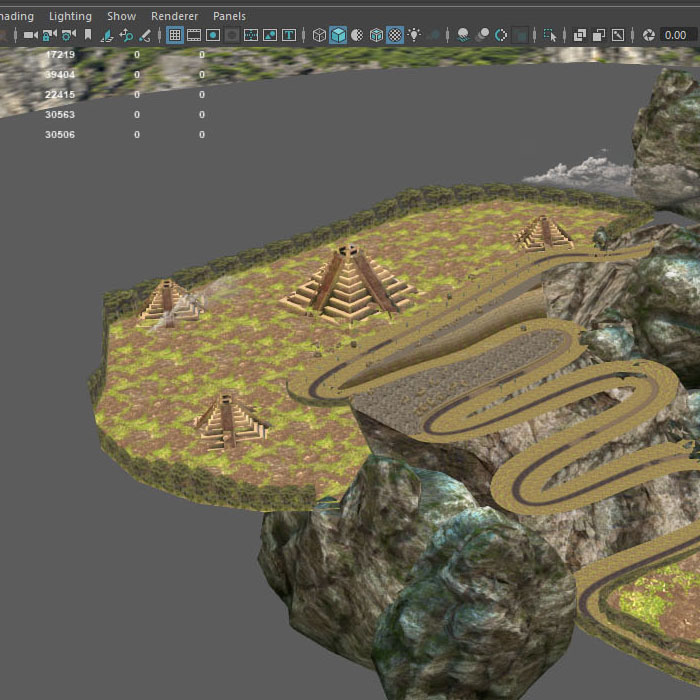The image size is (700, 700).
Task: Open Camera Attributes from the toolbar
Action: [68, 35]
